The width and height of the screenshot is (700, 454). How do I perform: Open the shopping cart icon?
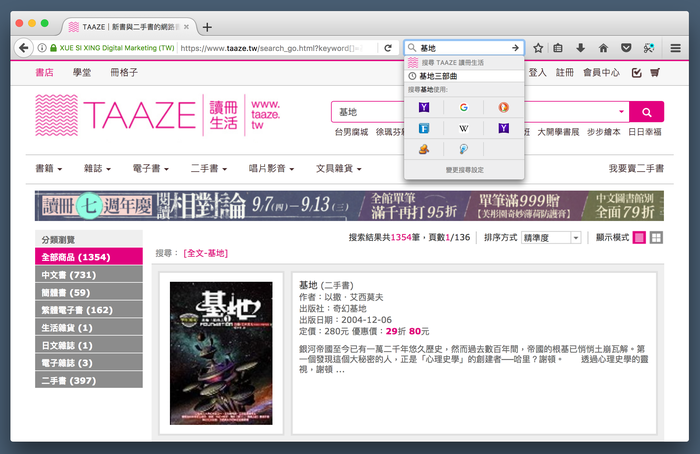655,72
